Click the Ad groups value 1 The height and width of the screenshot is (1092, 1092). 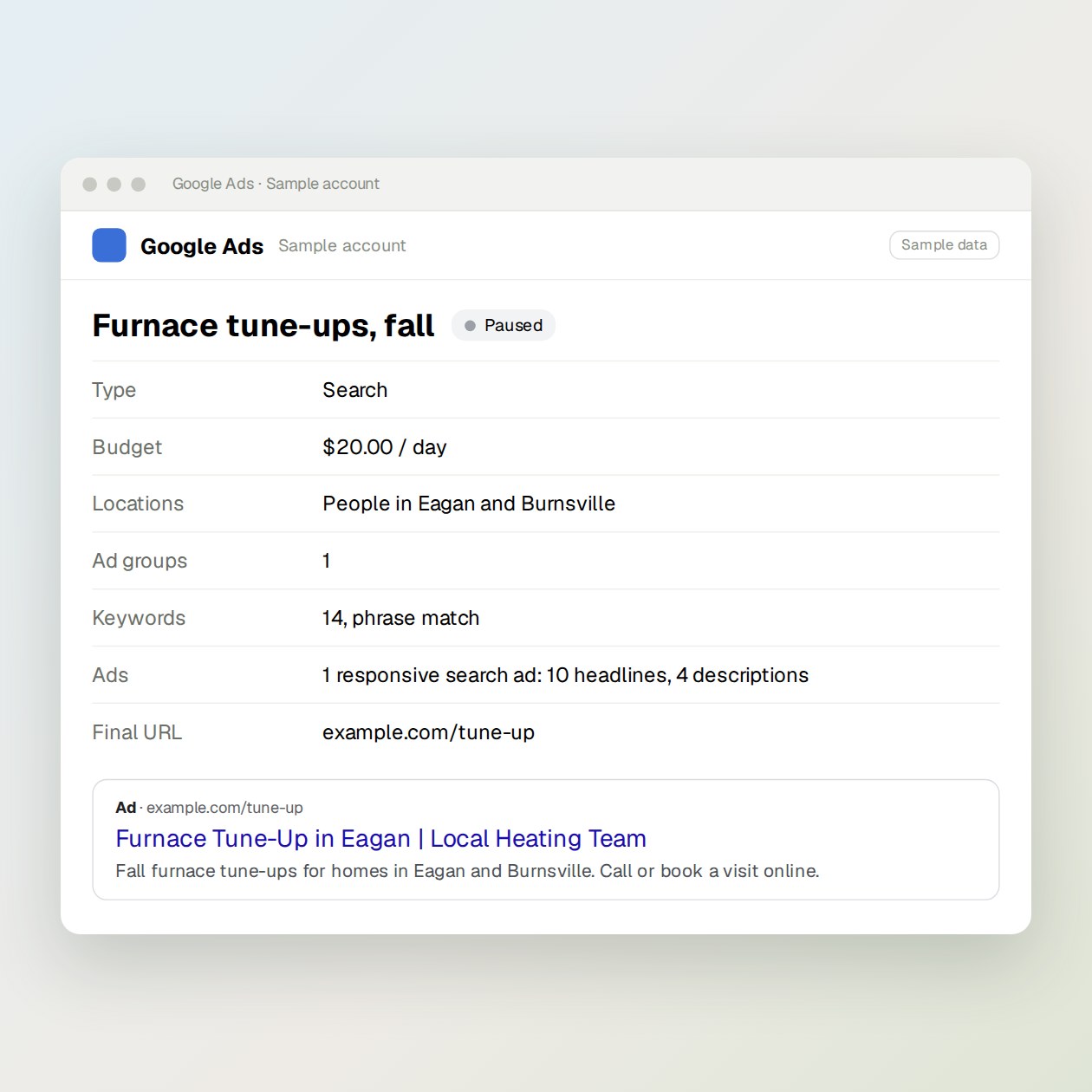(x=326, y=561)
